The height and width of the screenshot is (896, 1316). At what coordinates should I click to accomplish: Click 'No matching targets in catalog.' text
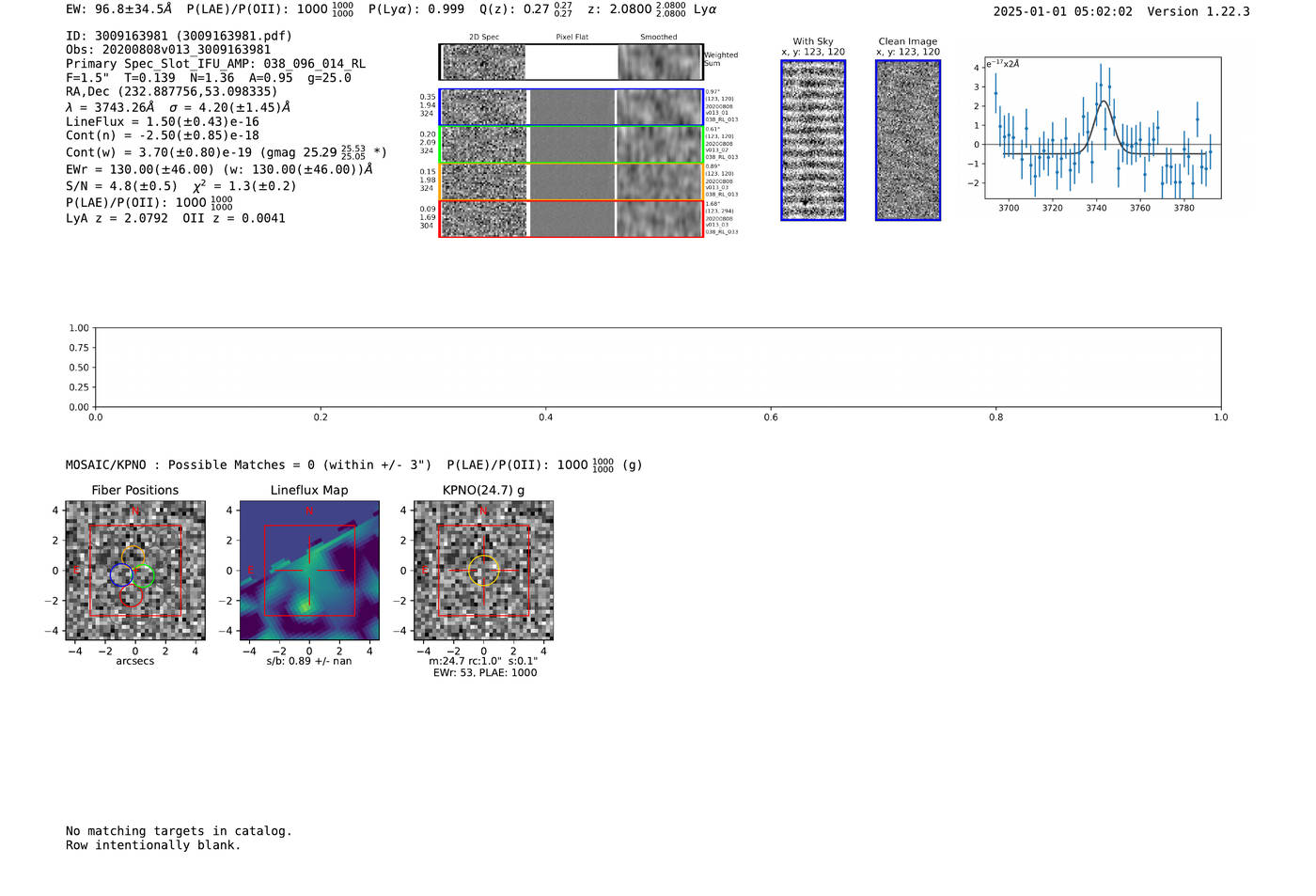click(179, 831)
